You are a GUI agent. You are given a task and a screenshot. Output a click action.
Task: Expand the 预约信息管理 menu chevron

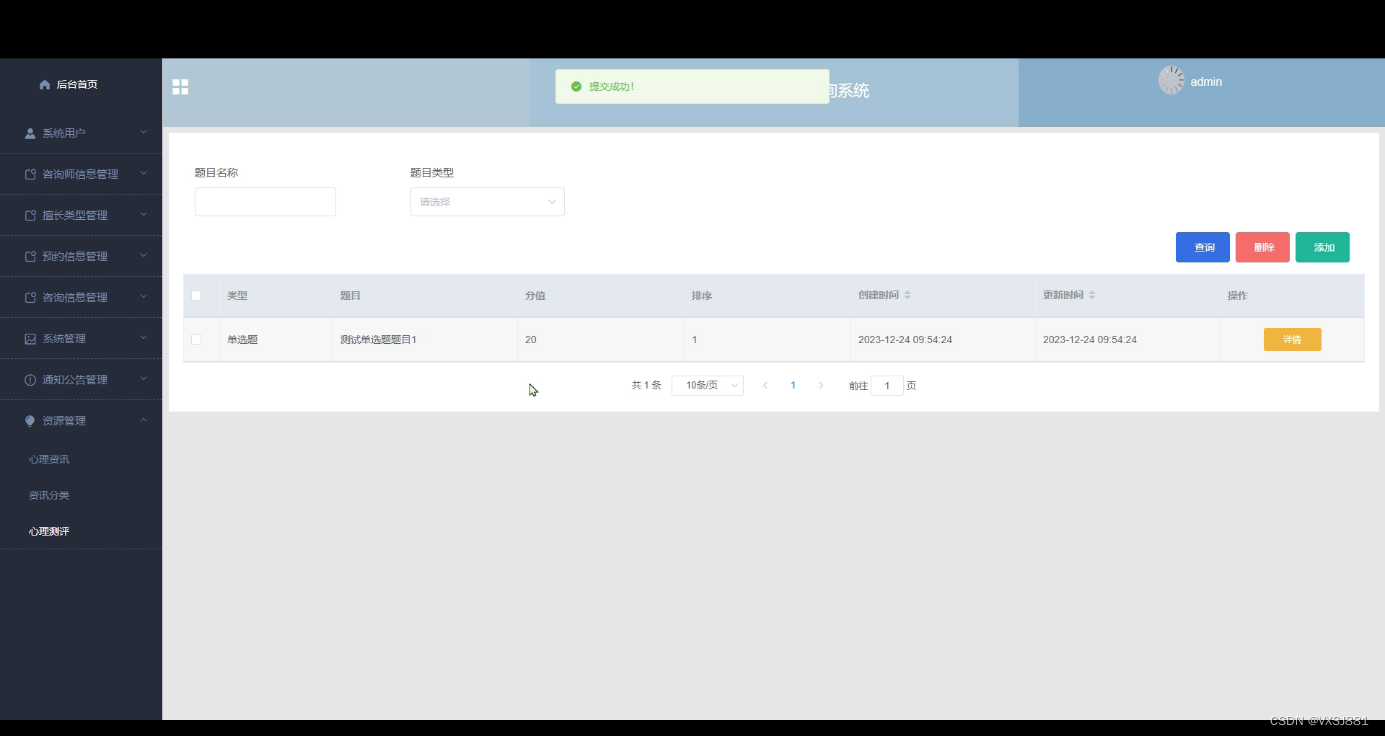pyautogui.click(x=143, y=255)
